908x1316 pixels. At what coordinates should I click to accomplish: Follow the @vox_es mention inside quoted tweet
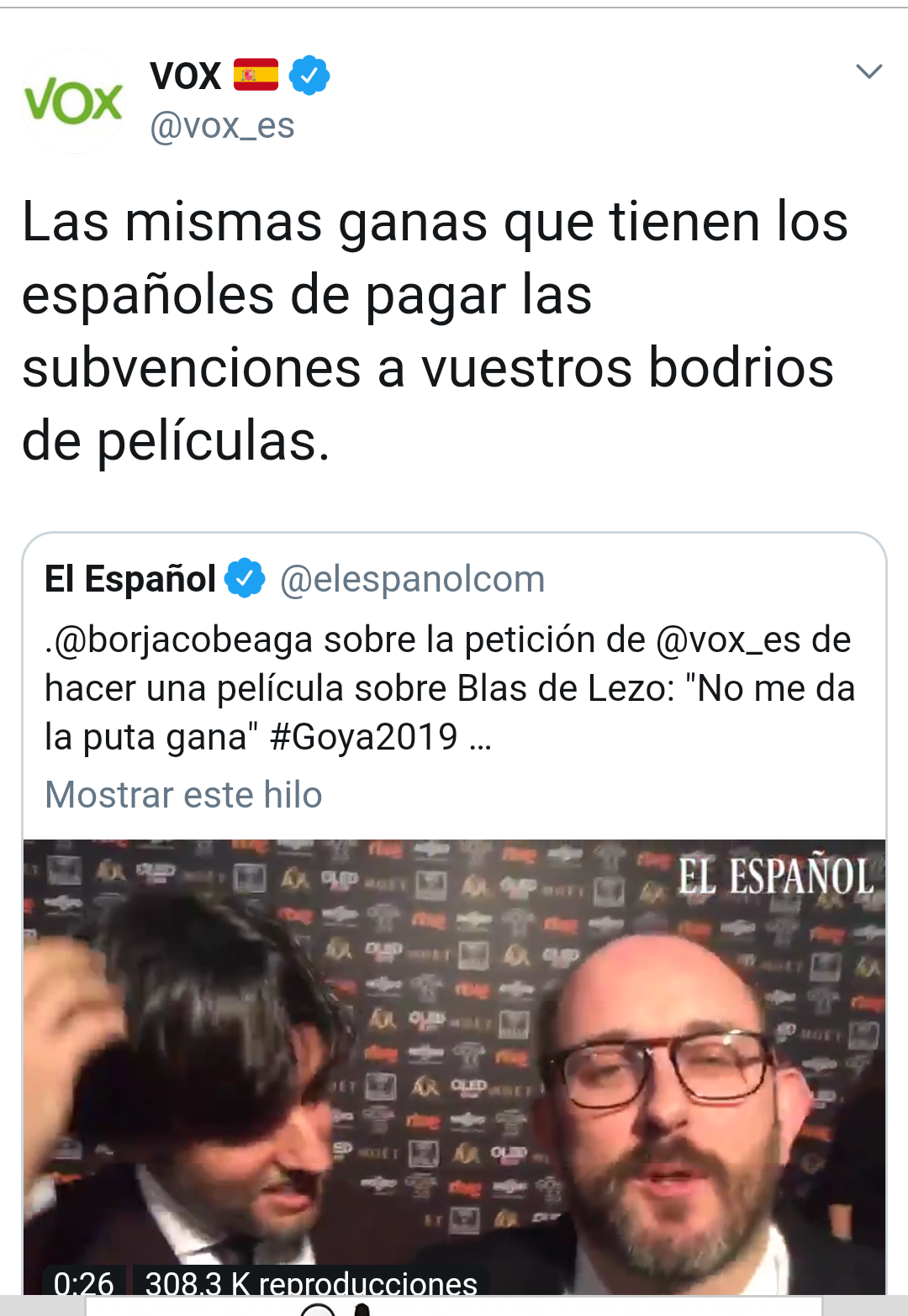[x=728, y=640]
